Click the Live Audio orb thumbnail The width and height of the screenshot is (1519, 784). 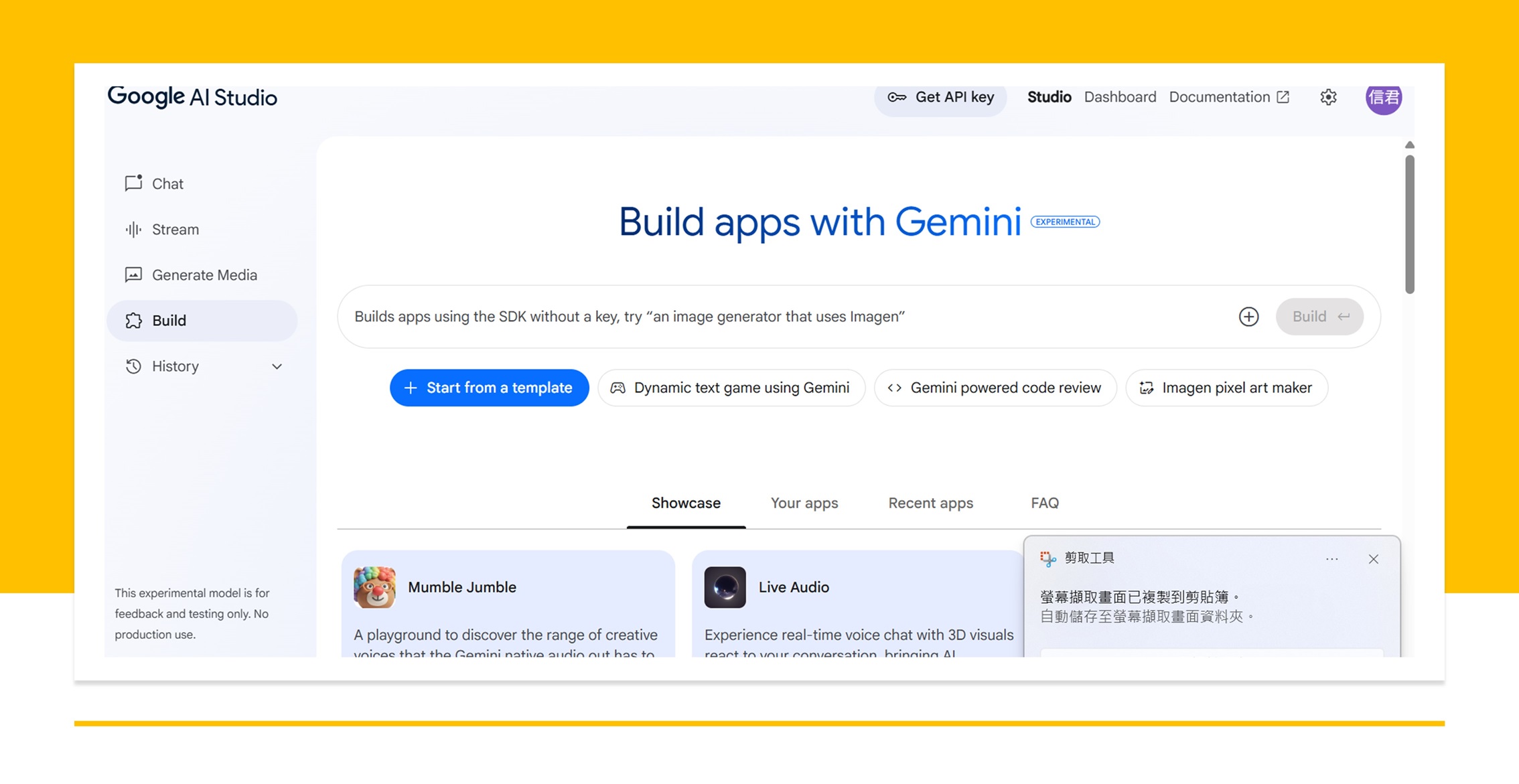[x=725, y=587]
